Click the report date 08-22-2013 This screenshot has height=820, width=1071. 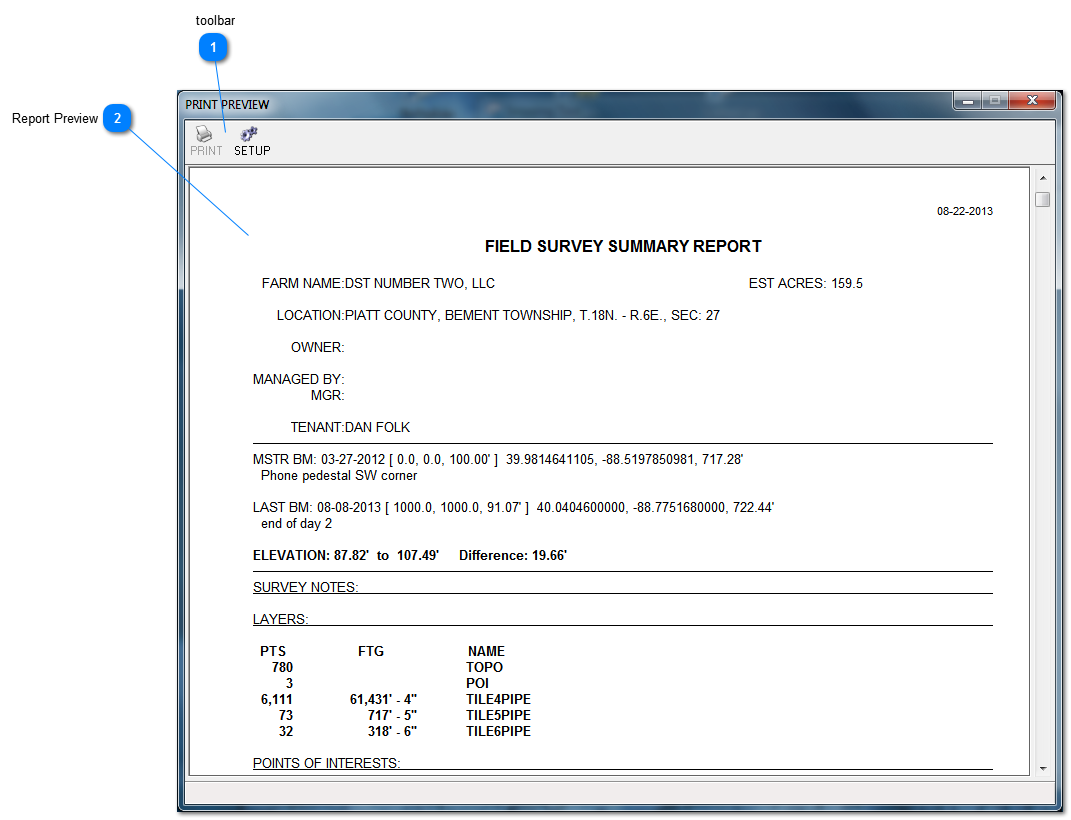tap(964, 212)
